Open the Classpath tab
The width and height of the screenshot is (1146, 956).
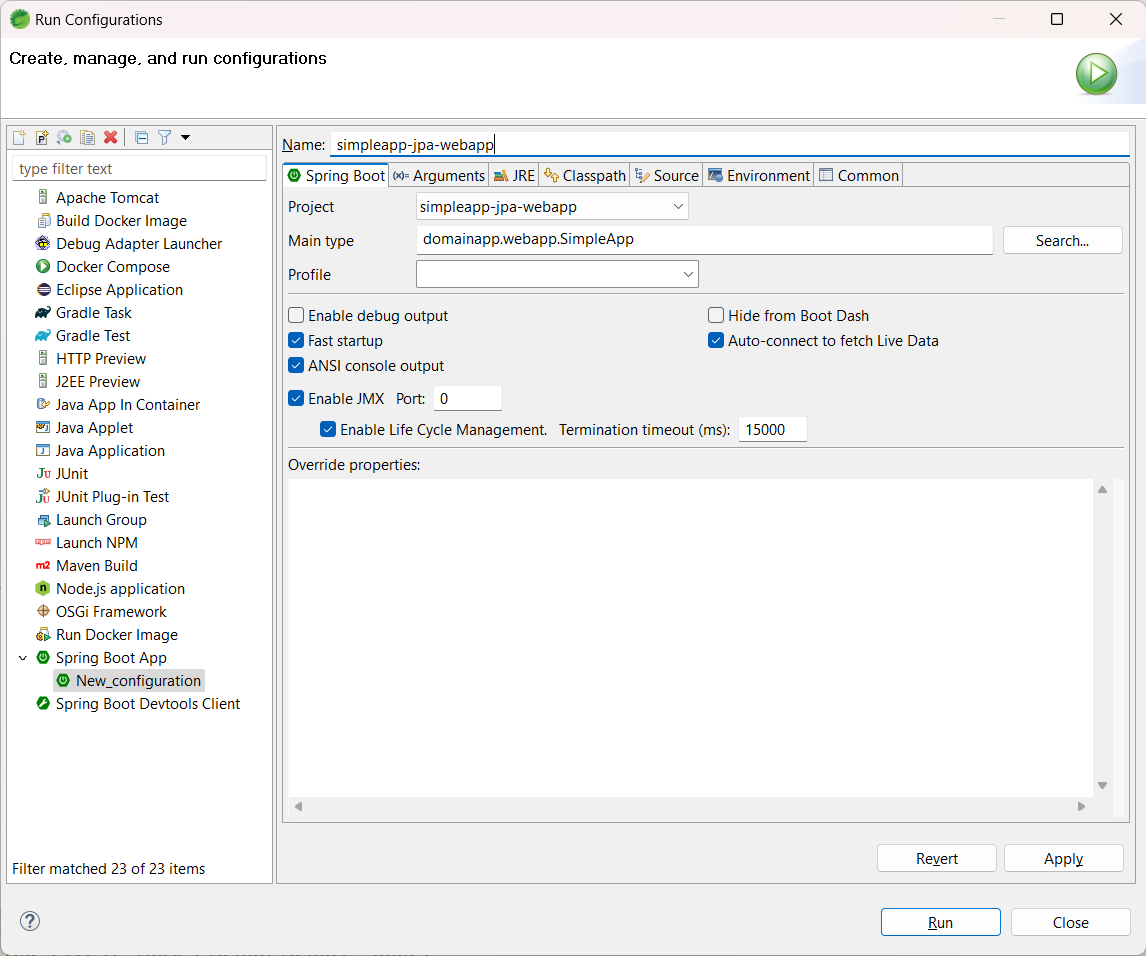pos(585,176)
